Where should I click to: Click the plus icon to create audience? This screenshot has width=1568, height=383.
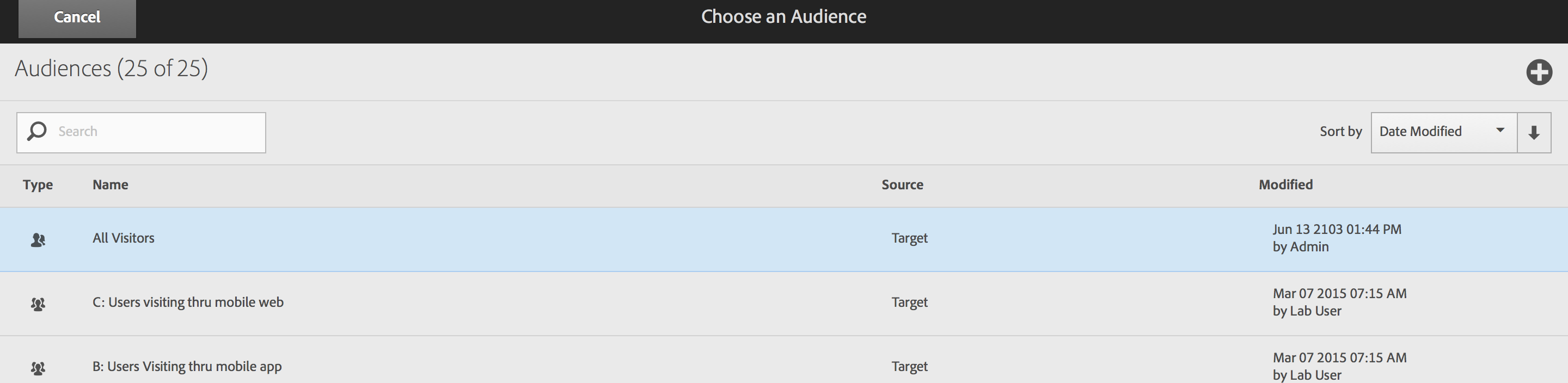tap(1539, 72)
